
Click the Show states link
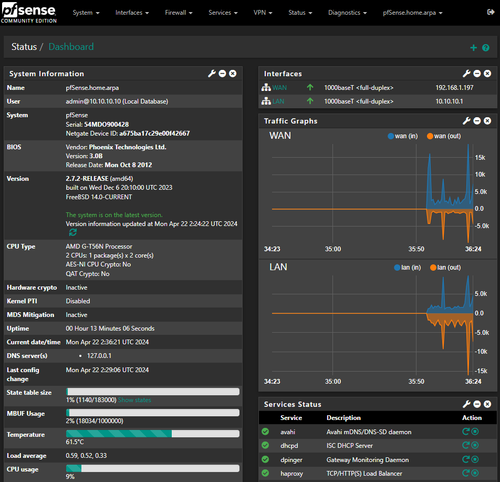coord(134,400)
